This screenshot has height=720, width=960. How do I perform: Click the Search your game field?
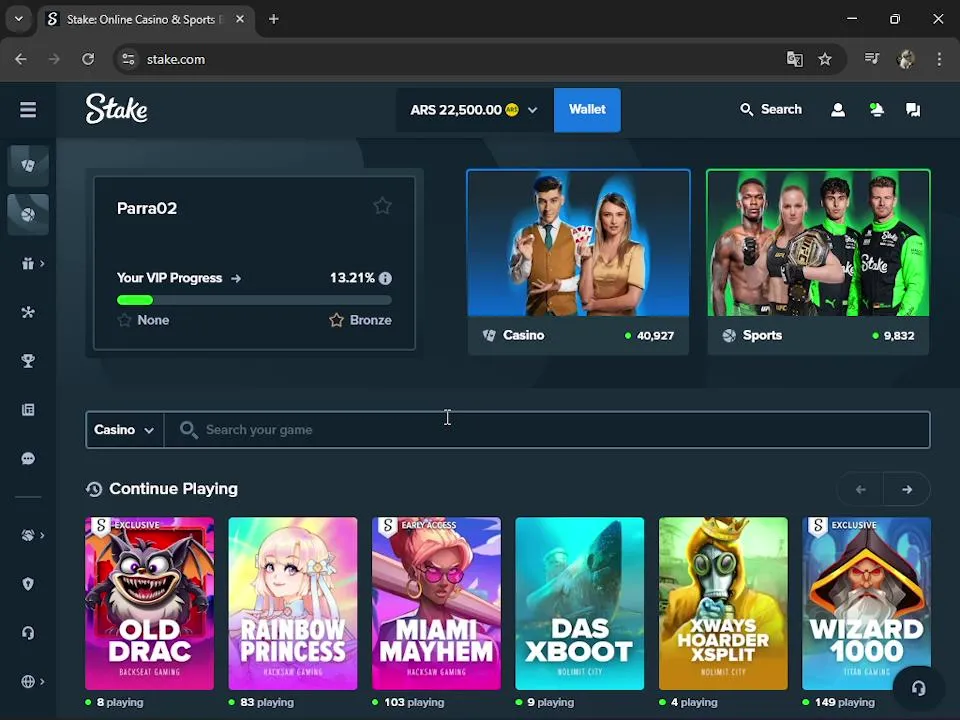pos(547,430)
